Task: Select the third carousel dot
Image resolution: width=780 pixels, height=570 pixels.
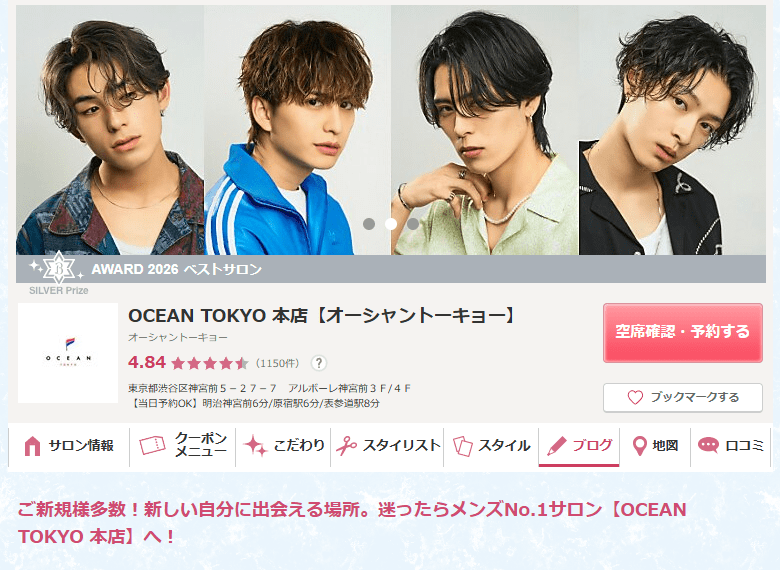Action: pyautogui.click(x=413, y=224)
